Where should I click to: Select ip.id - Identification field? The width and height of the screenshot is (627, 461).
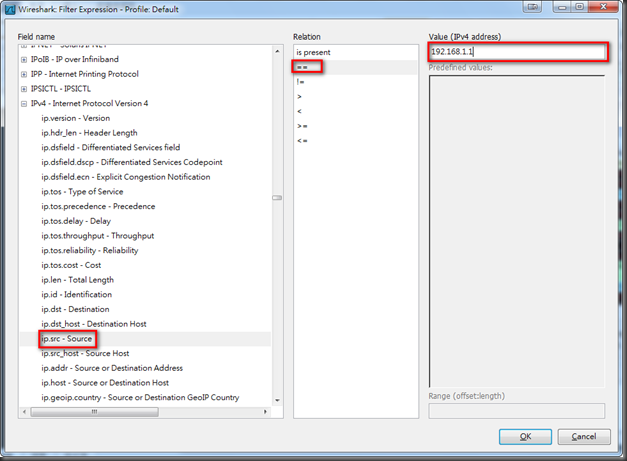click(77, 295)
